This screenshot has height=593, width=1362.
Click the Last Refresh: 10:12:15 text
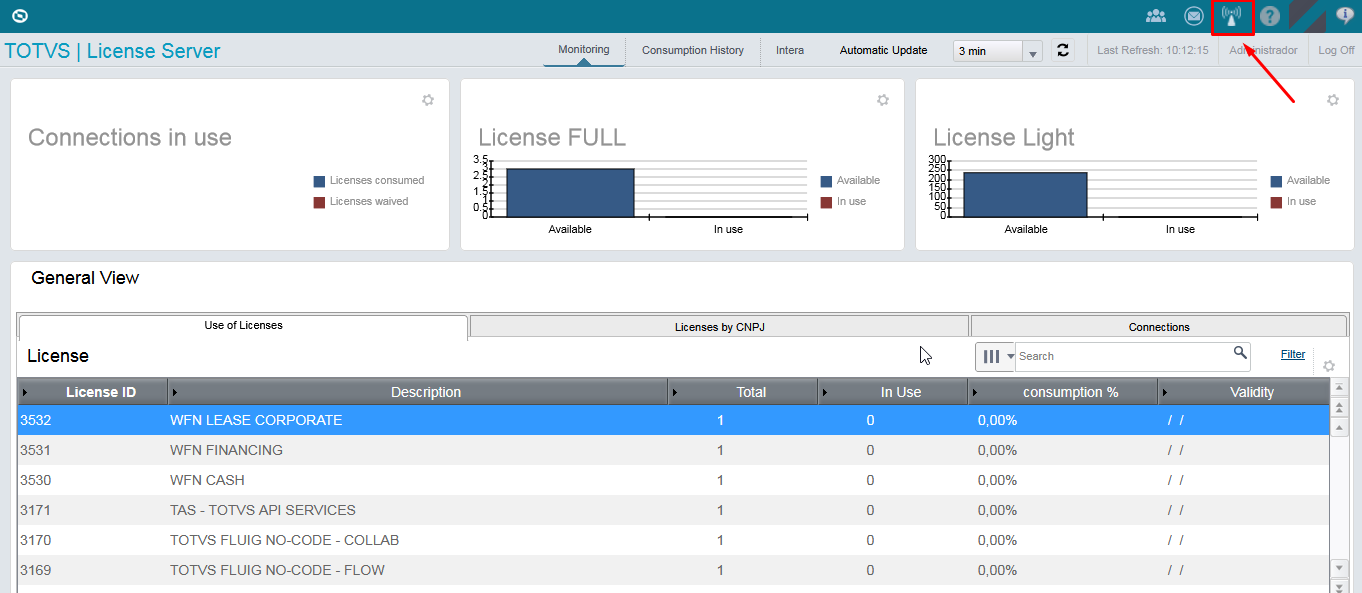1153,50
